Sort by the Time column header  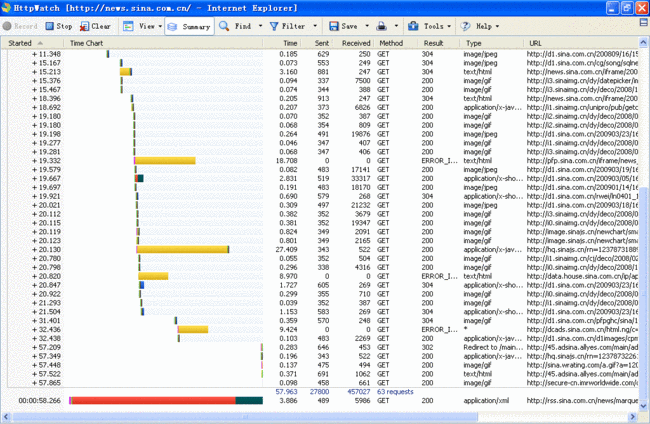pyautogui.click(x=282, y=43)
